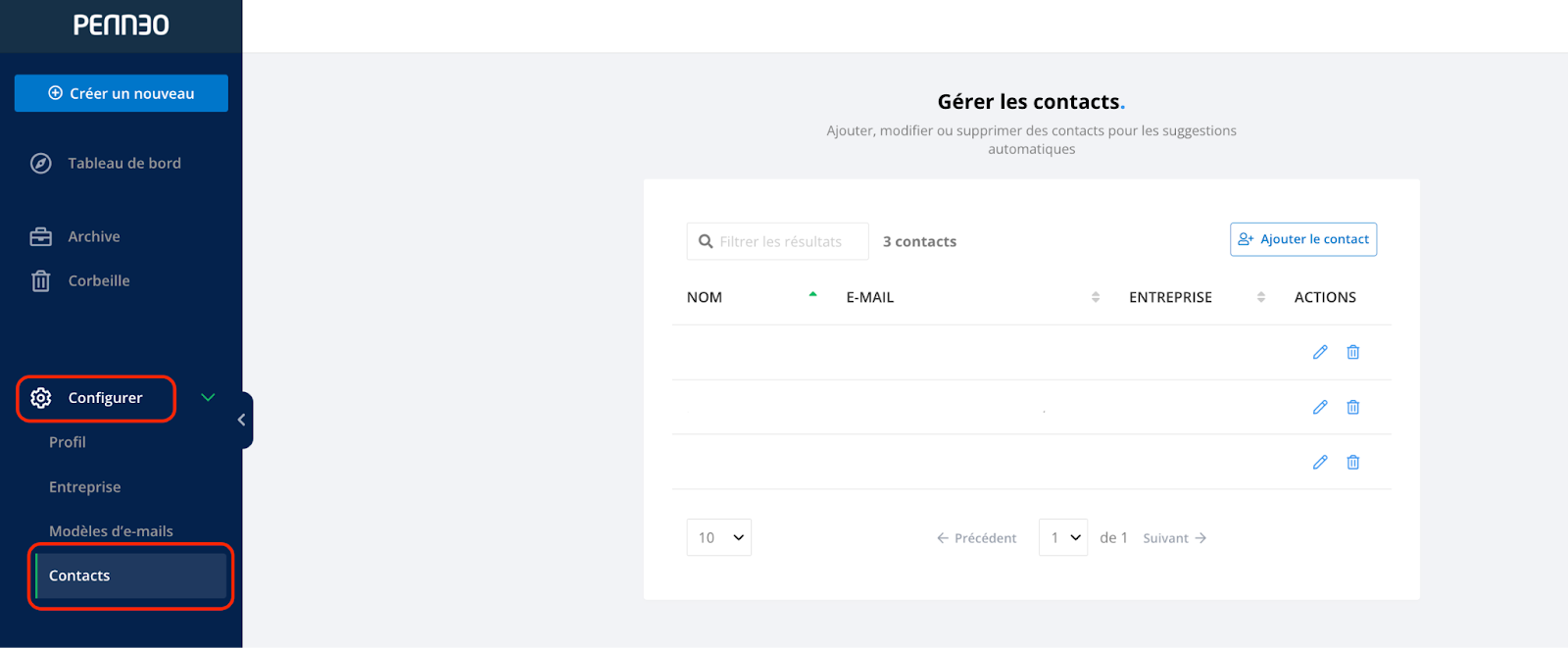1568x648 pixels.
Task: Click the compass icon beside Tableau de bord
Action: pyautogui.click(x=41, y=163)
